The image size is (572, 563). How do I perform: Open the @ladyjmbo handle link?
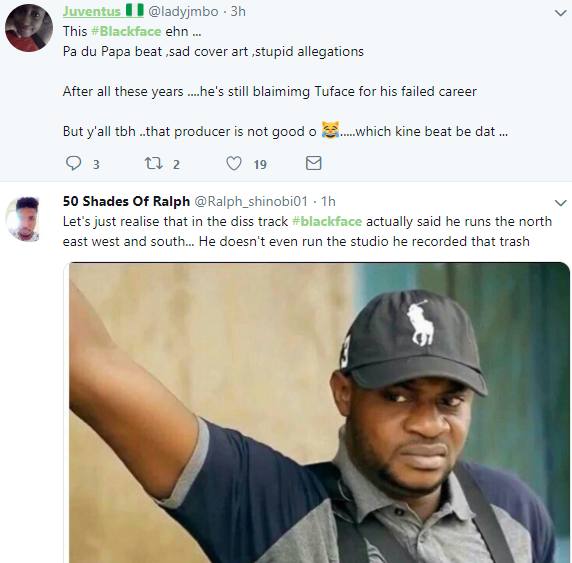coord(183,12)
